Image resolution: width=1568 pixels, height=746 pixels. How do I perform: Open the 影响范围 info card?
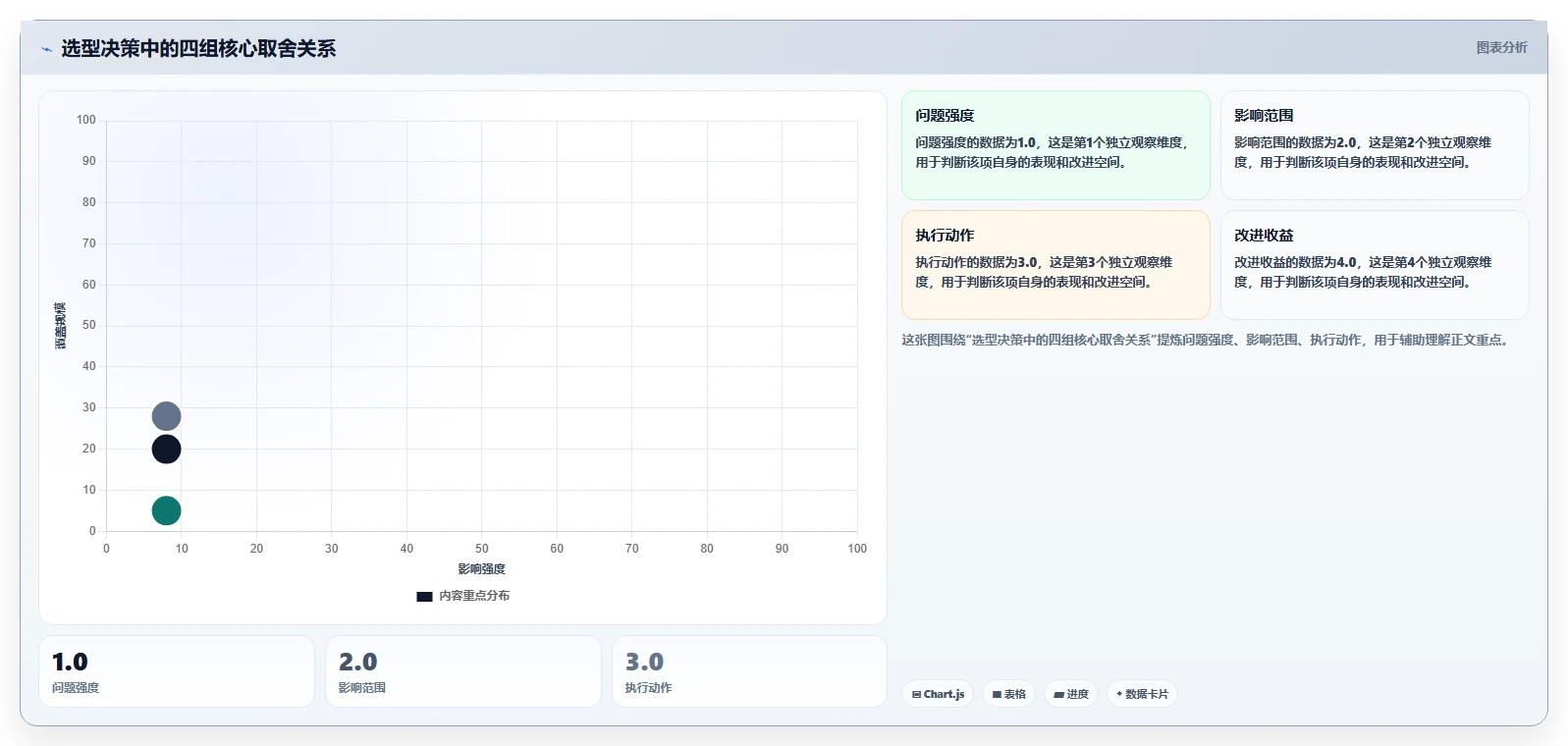pyautogui.click(x=1375, y=145)
